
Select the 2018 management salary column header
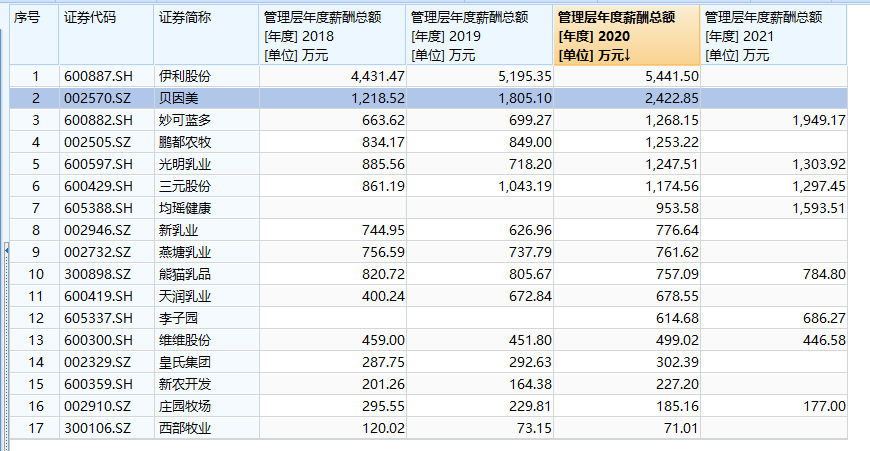coord(332,36)
